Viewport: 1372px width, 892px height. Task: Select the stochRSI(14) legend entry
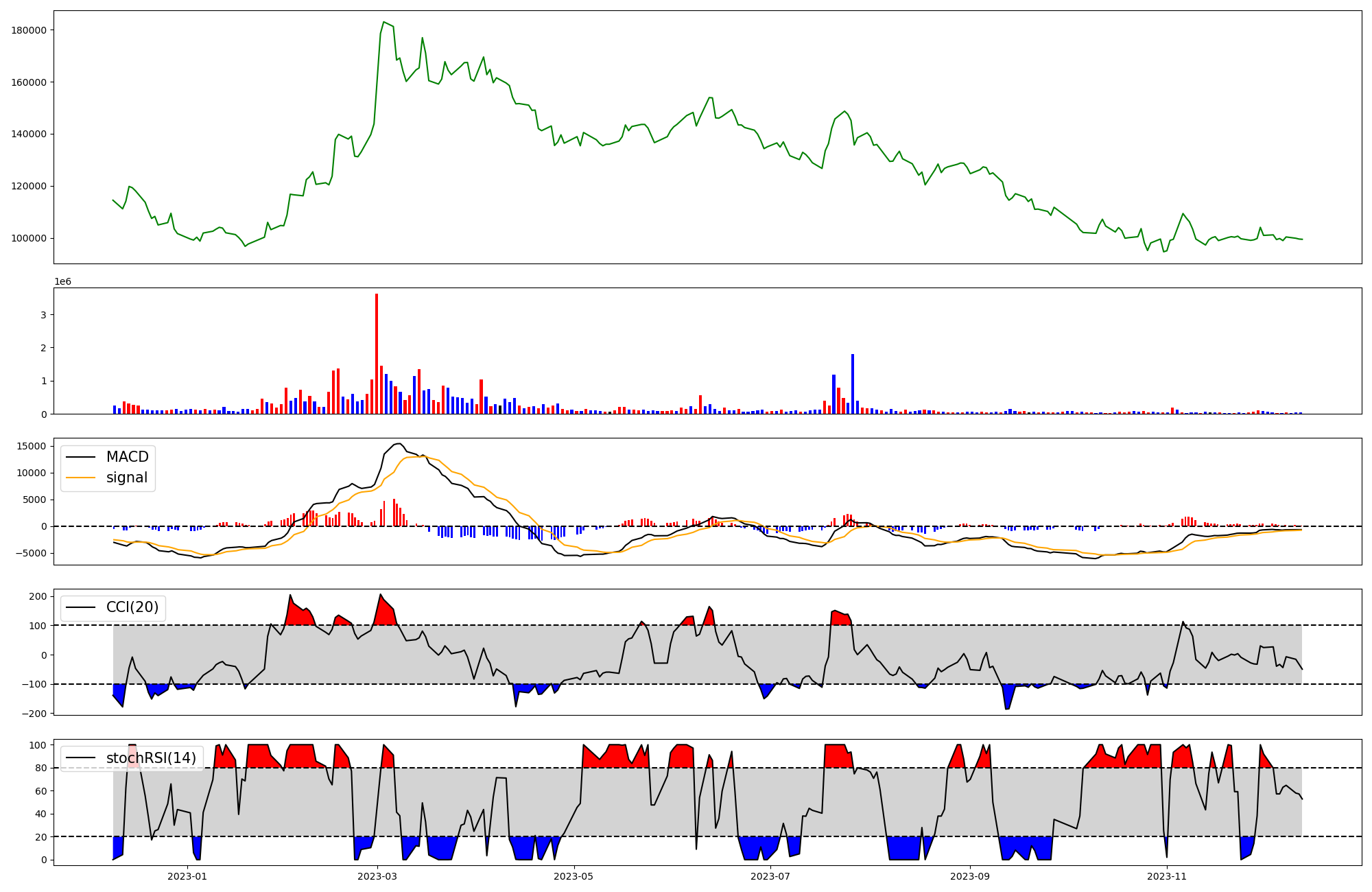pos(150,758)
